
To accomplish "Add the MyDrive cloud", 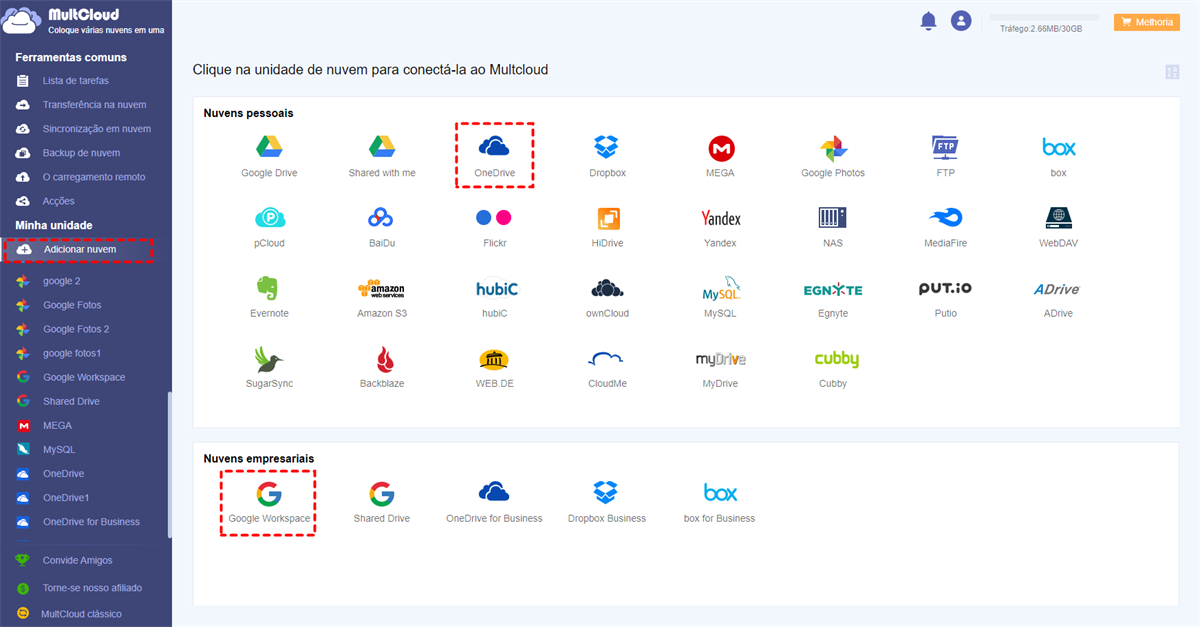I will click(720, 367).
